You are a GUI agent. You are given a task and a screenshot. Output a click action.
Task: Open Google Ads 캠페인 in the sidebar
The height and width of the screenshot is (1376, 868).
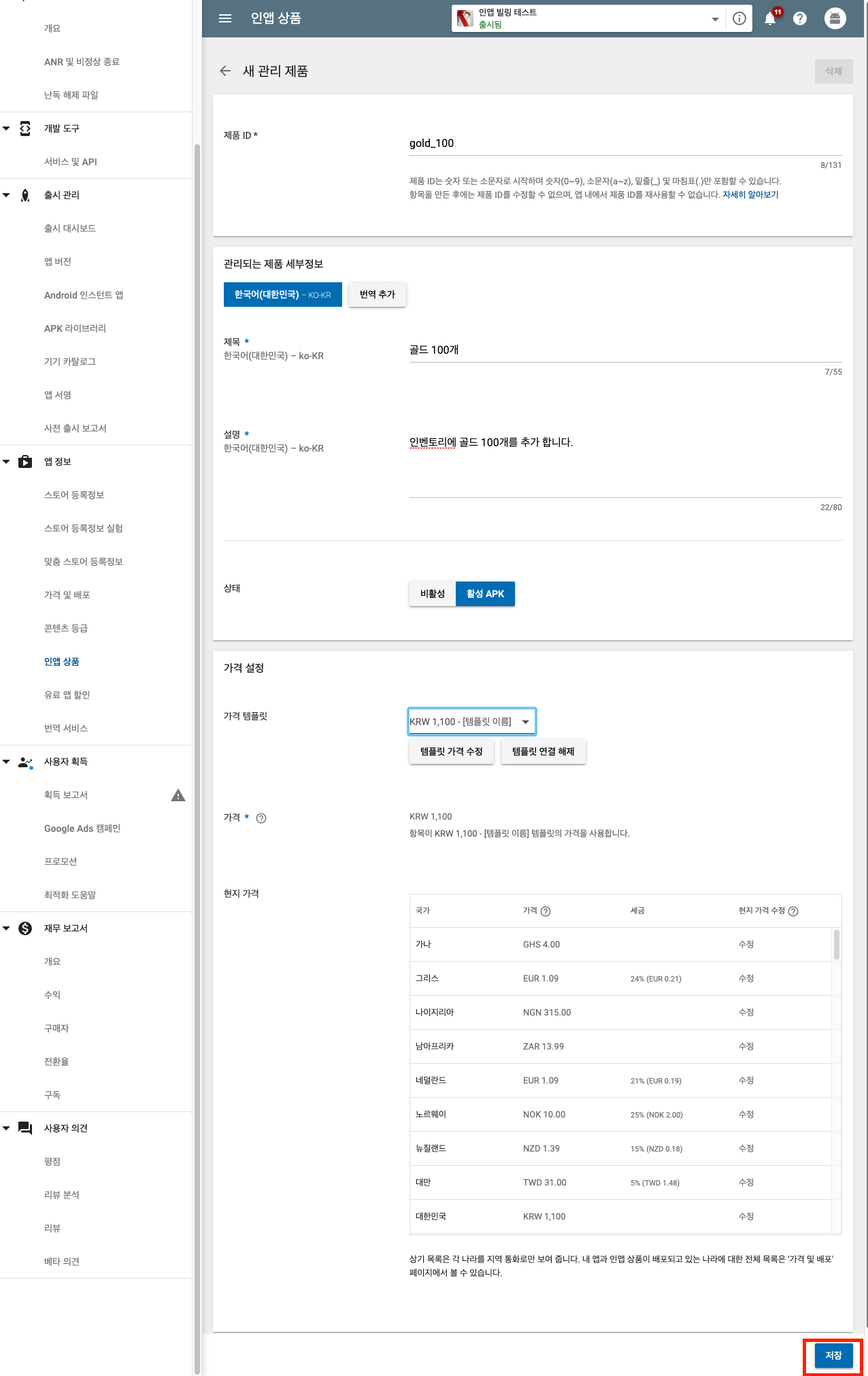[x=82, y=828]
